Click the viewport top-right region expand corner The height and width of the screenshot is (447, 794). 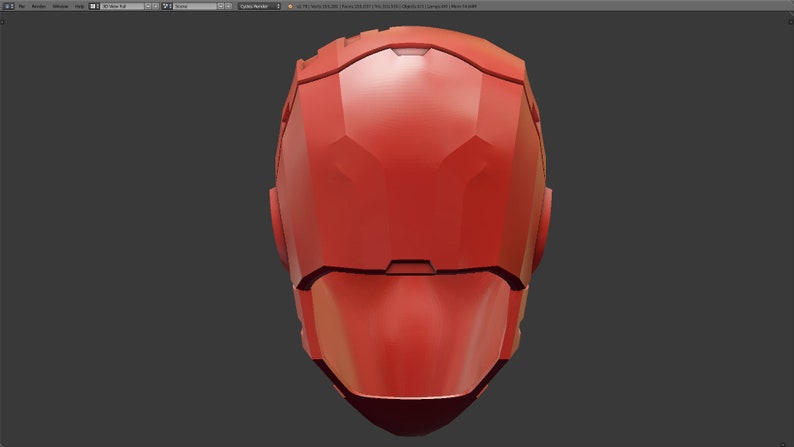[790, 21]
